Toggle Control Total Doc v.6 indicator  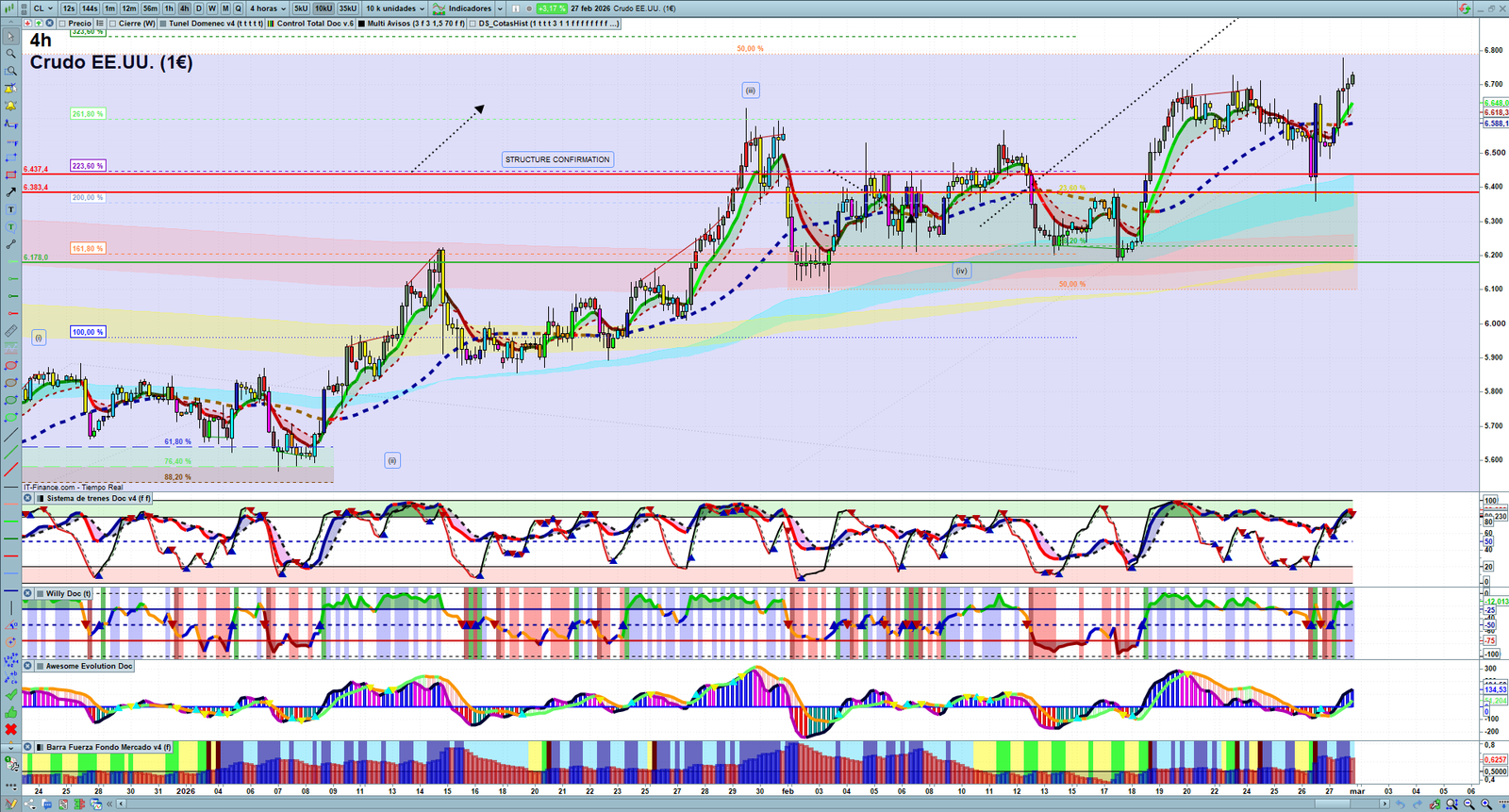tap(271, 23)
